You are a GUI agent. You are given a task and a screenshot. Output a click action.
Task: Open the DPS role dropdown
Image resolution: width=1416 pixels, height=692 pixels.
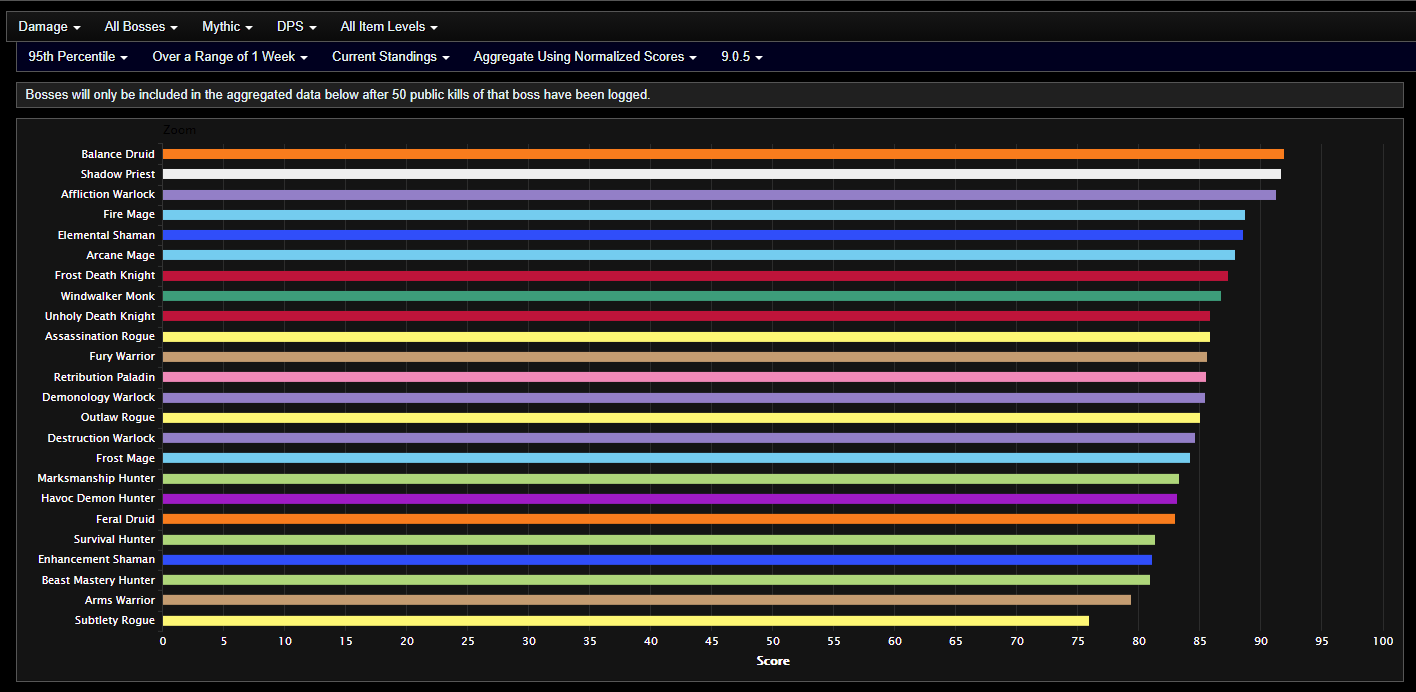pyautogui.click(x=297, y=27)
